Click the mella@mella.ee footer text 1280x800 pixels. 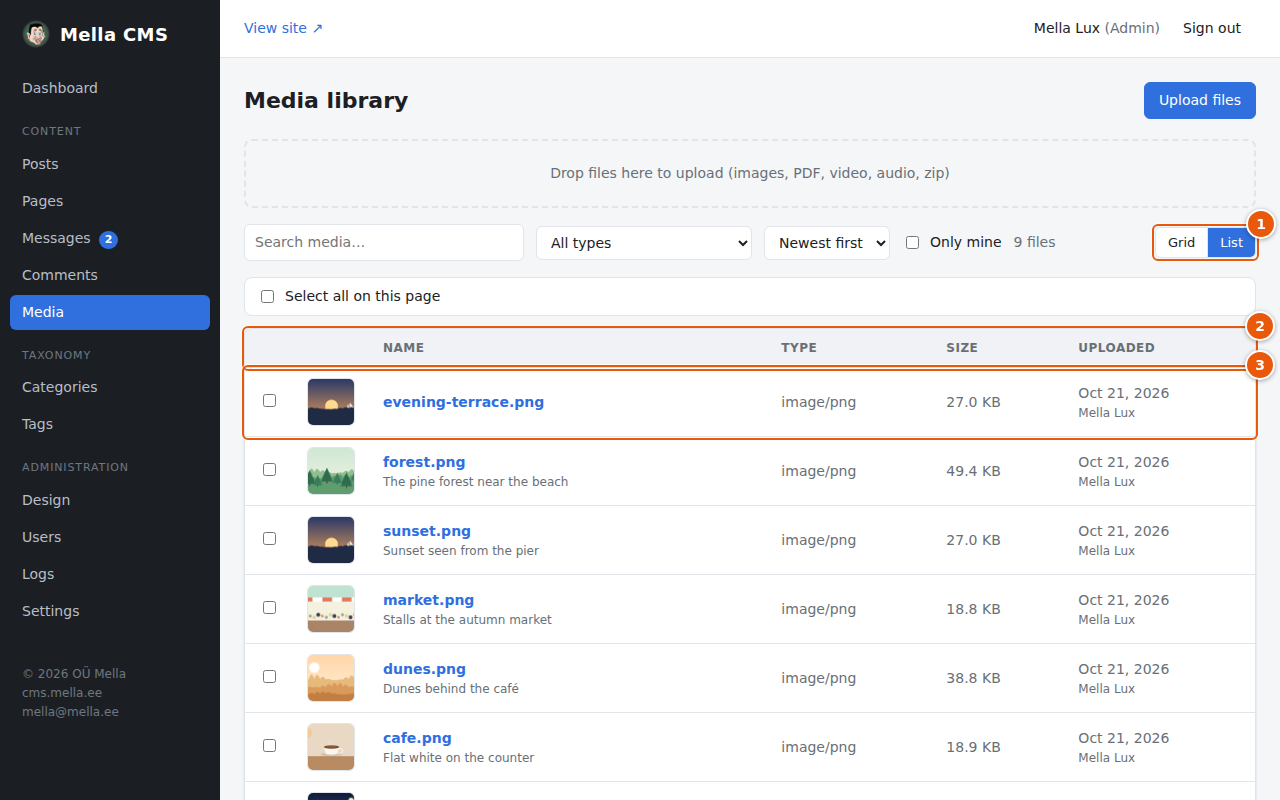pos(70,712)
